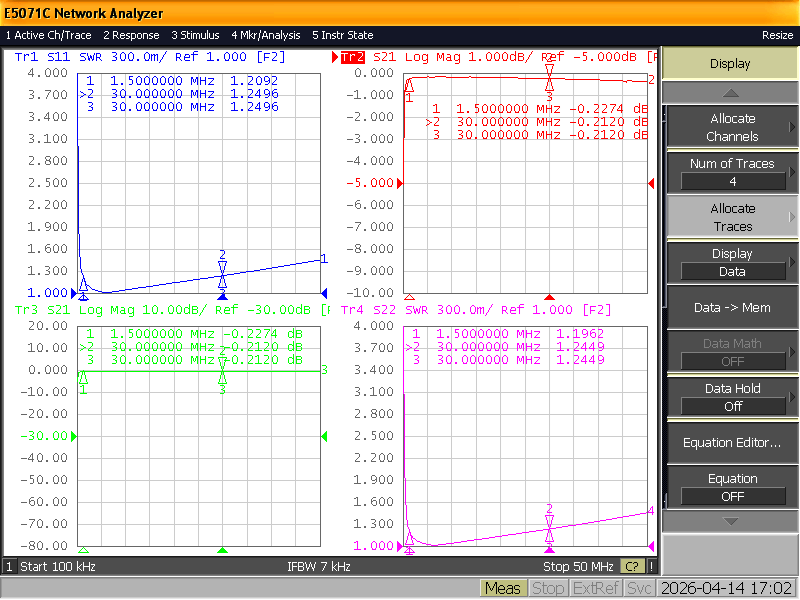This screenshot has width=800, height=600.
Task: Click Tr1 filled blue marker triangle on x-axis
Action: [x=222, y=296]
